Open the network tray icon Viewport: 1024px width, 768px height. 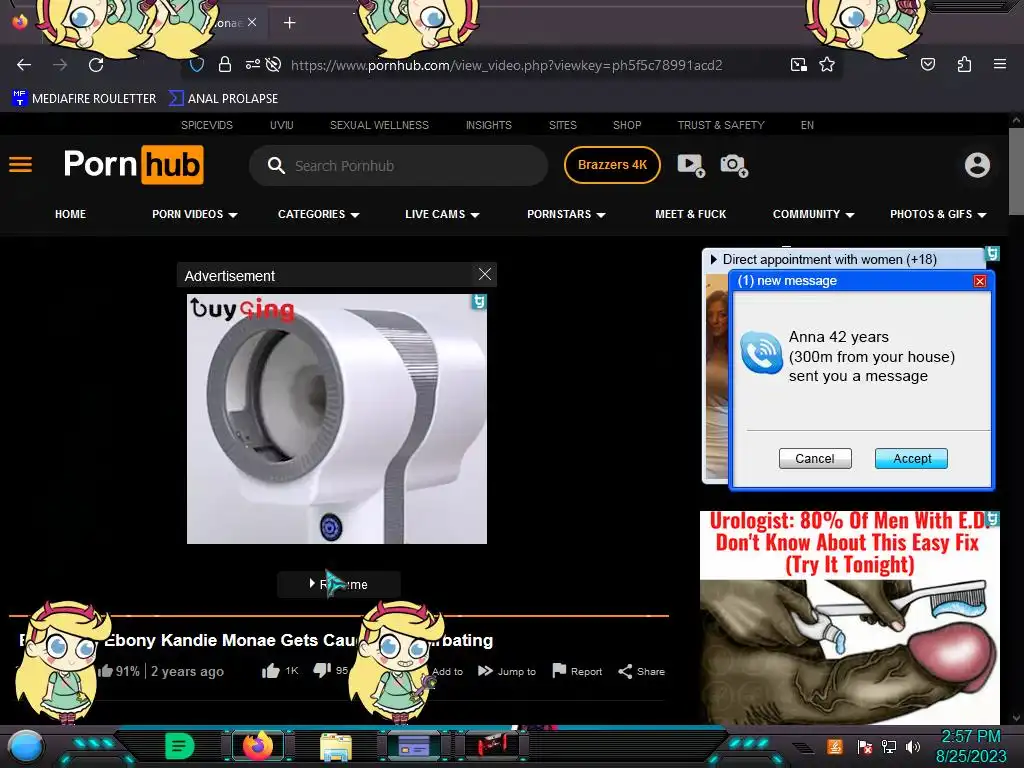click(888, 746)
